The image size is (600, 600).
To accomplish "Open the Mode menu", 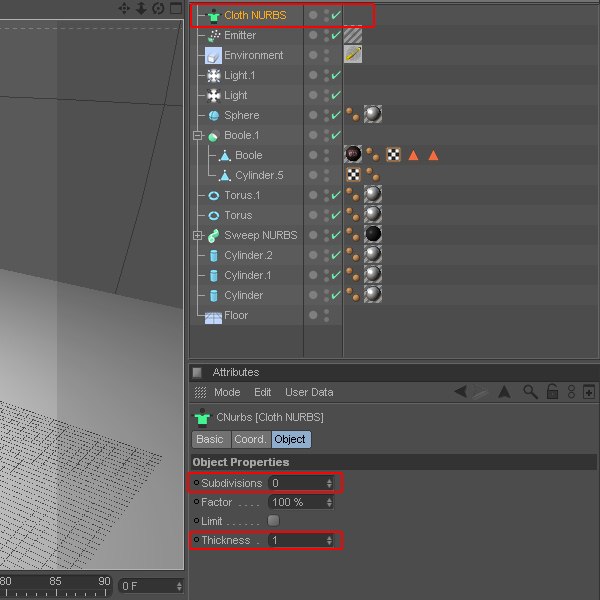I will 227,392.
